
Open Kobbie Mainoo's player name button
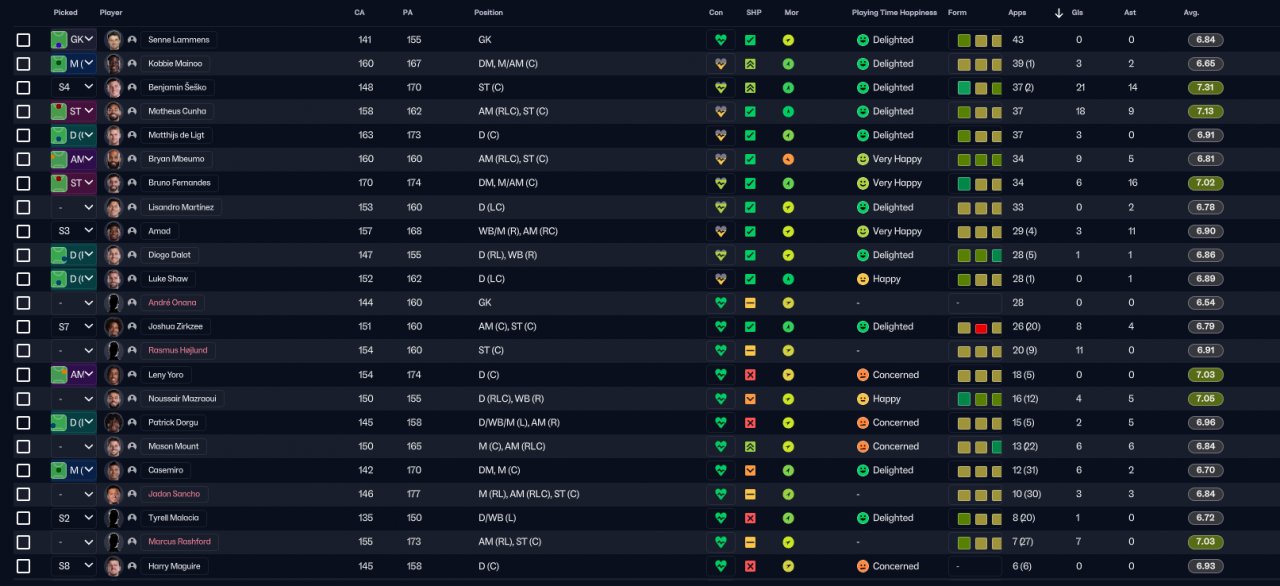(175, 64)
